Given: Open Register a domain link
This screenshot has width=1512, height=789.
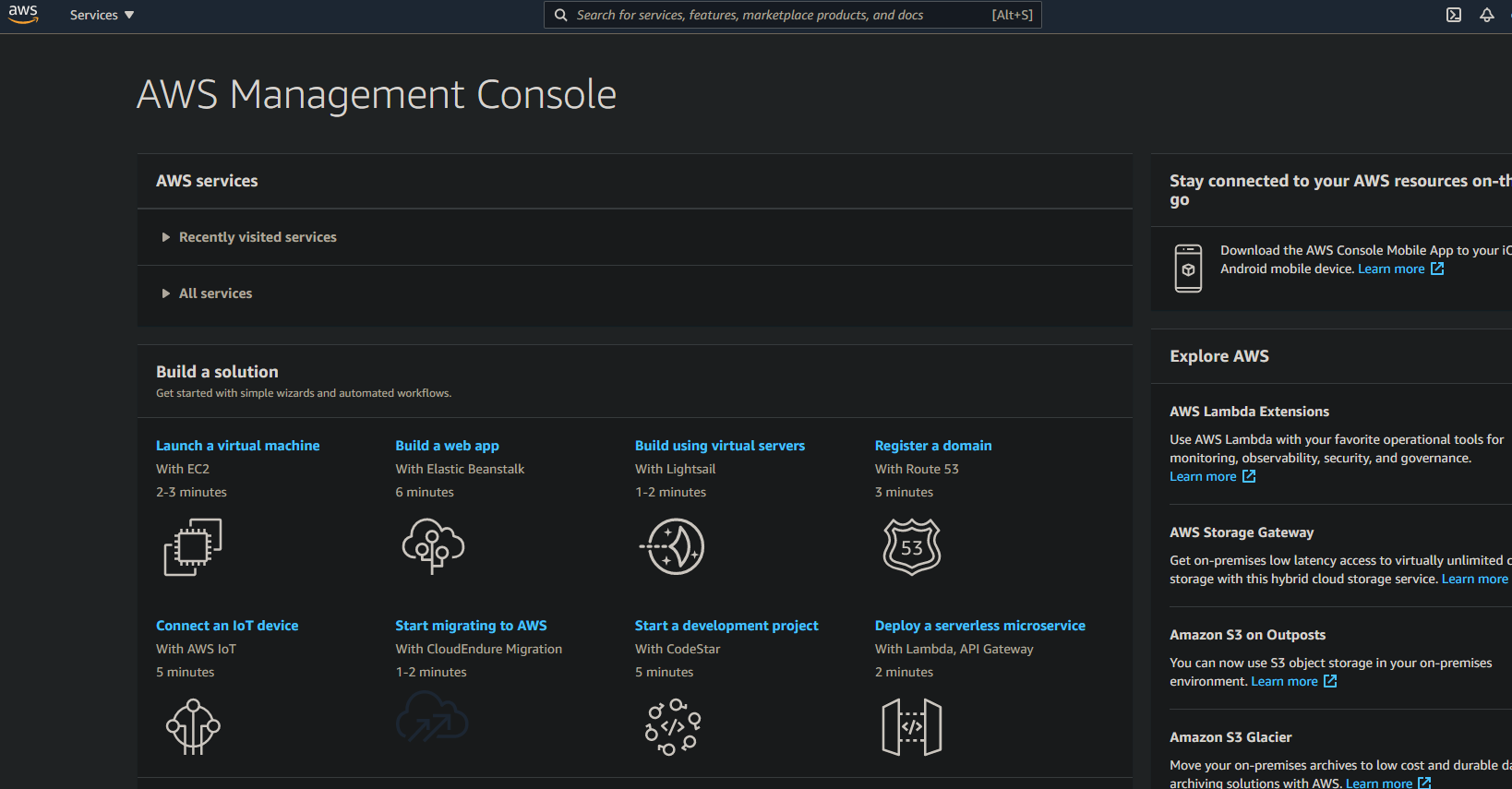Looking at the screenshot, I should (933, 446).
